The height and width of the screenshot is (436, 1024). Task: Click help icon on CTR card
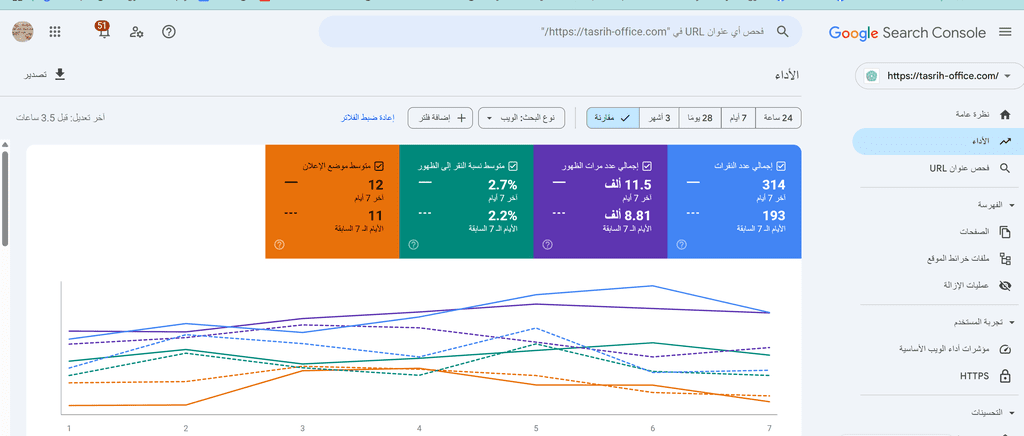(413, 245)
